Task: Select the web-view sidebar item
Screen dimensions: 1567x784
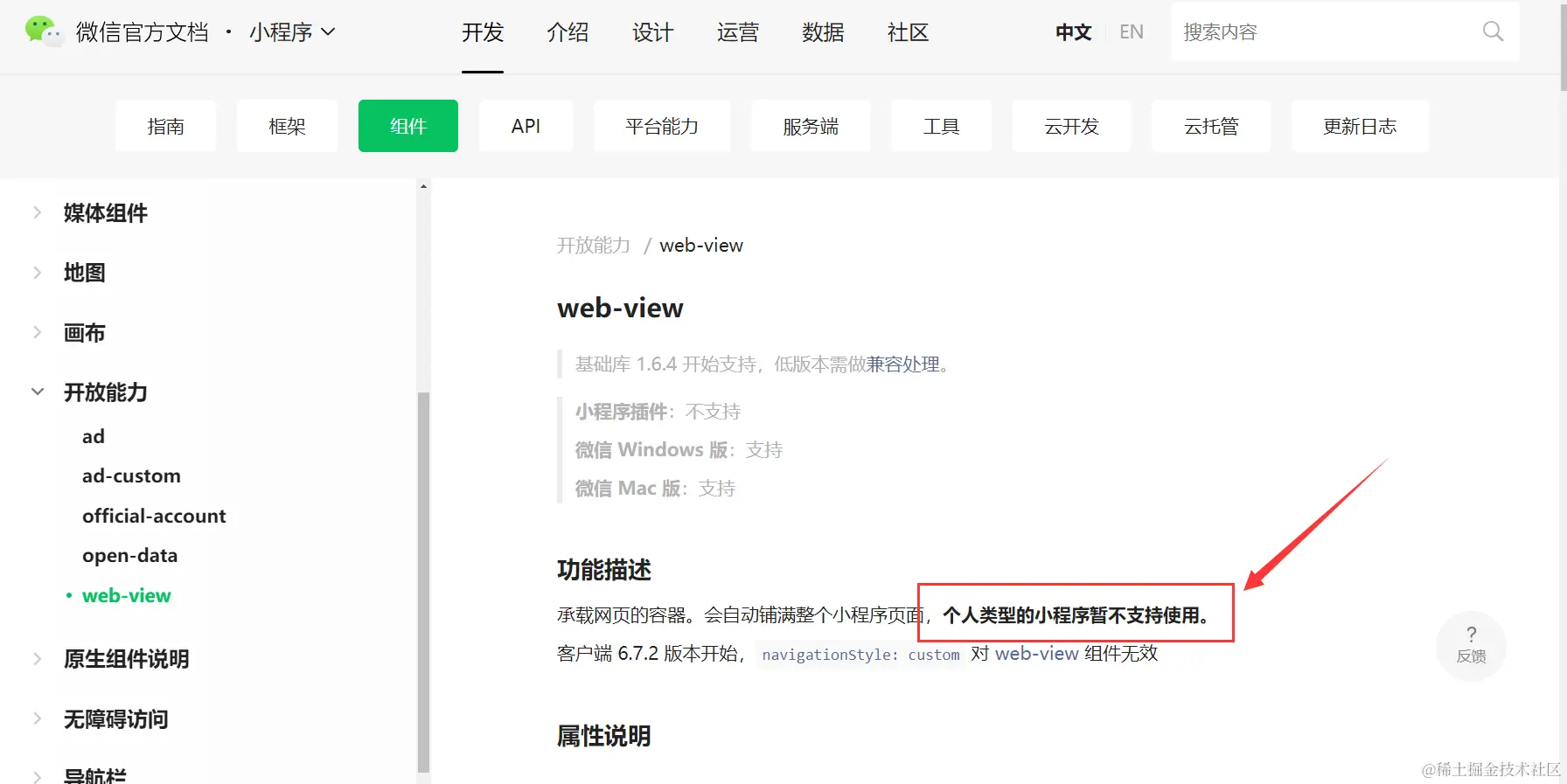Action: click(126, 595)
